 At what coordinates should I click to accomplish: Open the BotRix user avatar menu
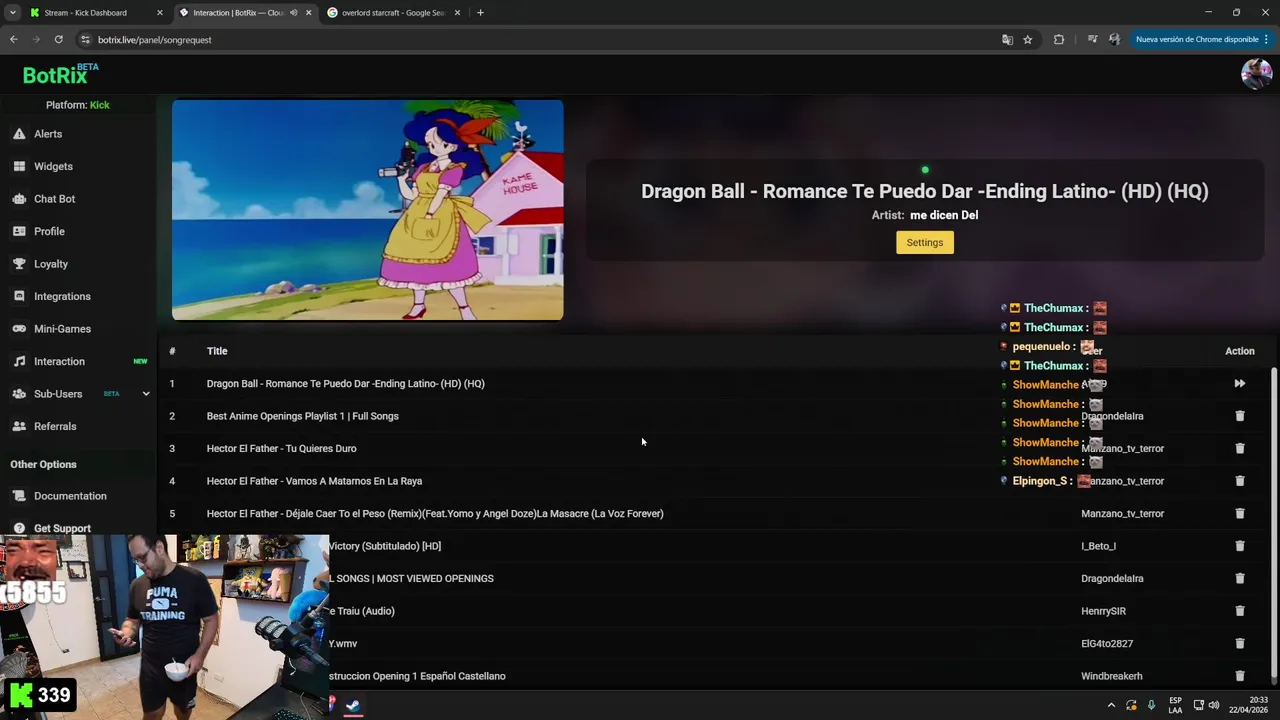(x=1256, y=74)
